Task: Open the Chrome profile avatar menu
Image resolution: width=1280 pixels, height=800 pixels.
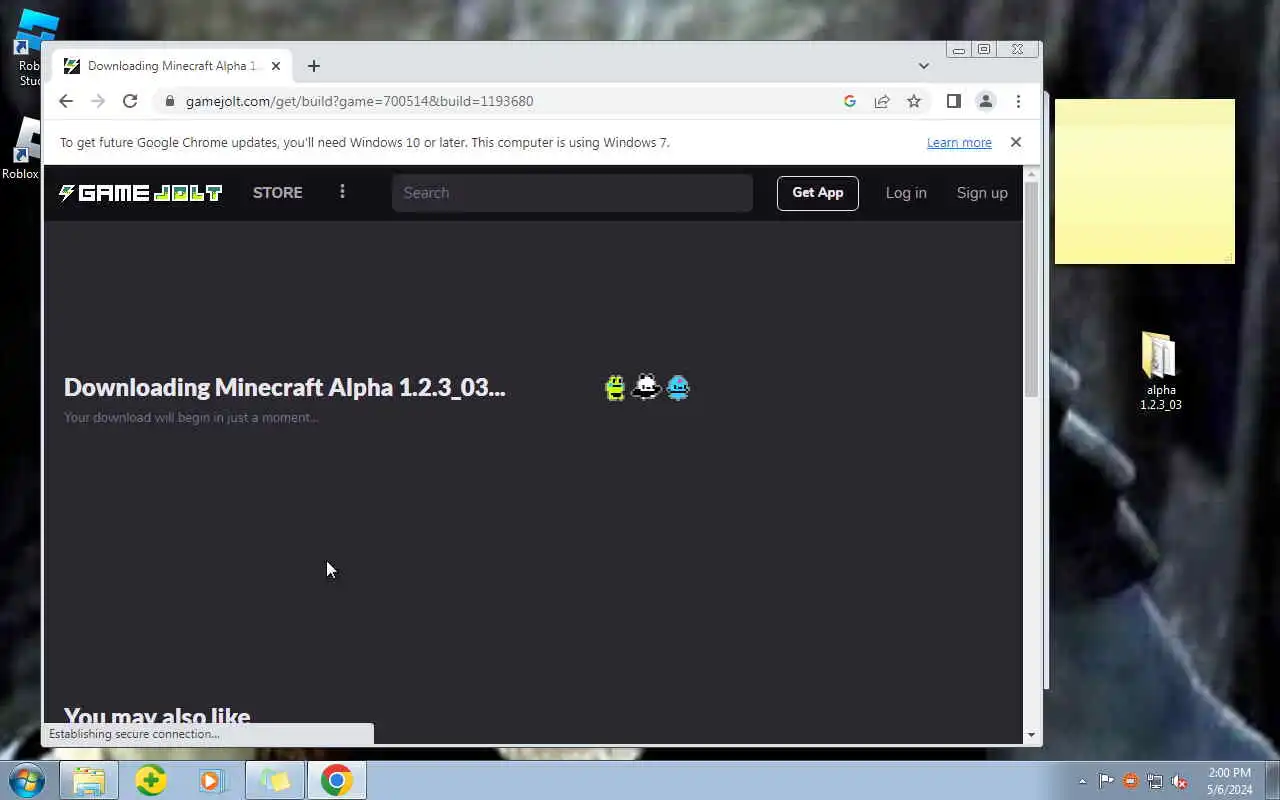Action: click(x=986, y=101)
